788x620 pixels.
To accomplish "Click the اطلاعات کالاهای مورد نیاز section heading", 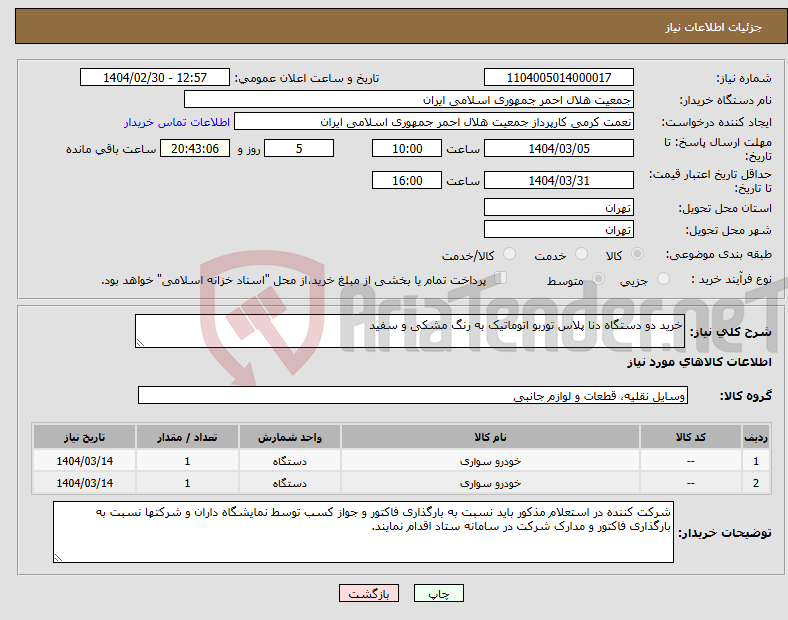I will pos(699,362).
